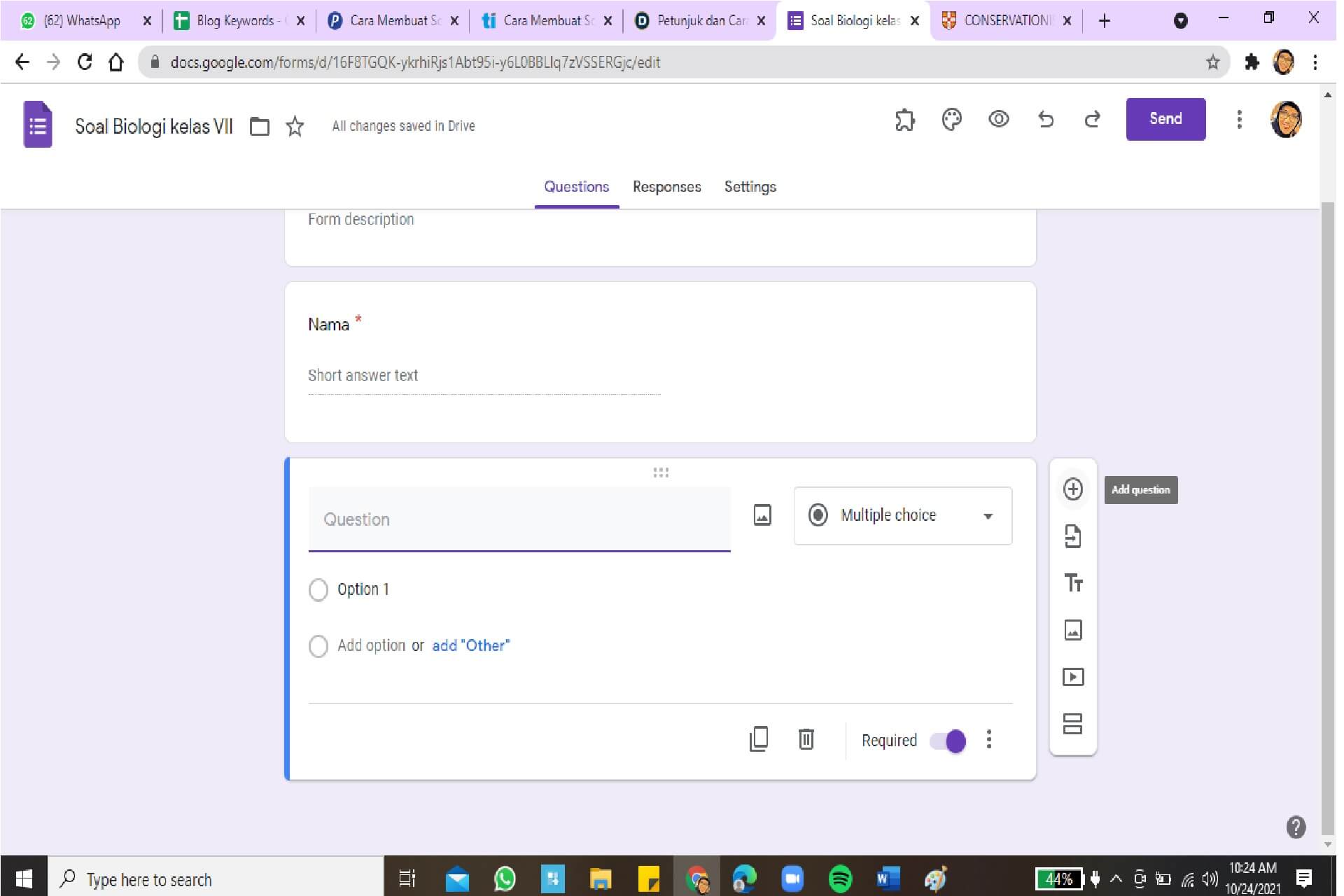Switch to the Responses tab
Viewport: 1344px width, 896px height.
(666, 187)
